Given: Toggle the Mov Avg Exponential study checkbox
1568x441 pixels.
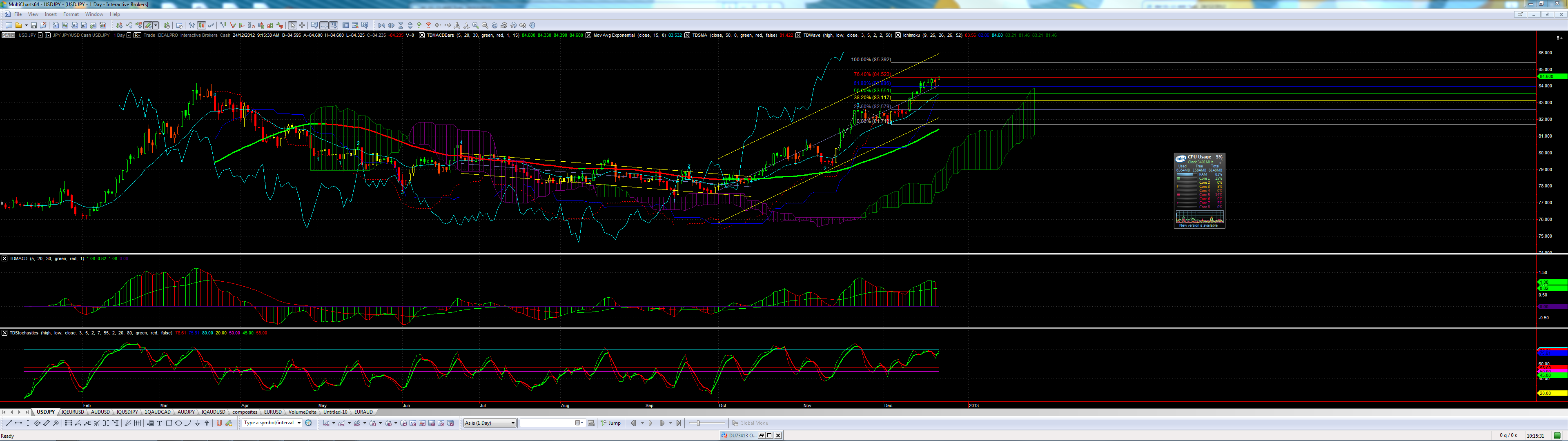Looking at the screenshot, I should pos(588,36).
